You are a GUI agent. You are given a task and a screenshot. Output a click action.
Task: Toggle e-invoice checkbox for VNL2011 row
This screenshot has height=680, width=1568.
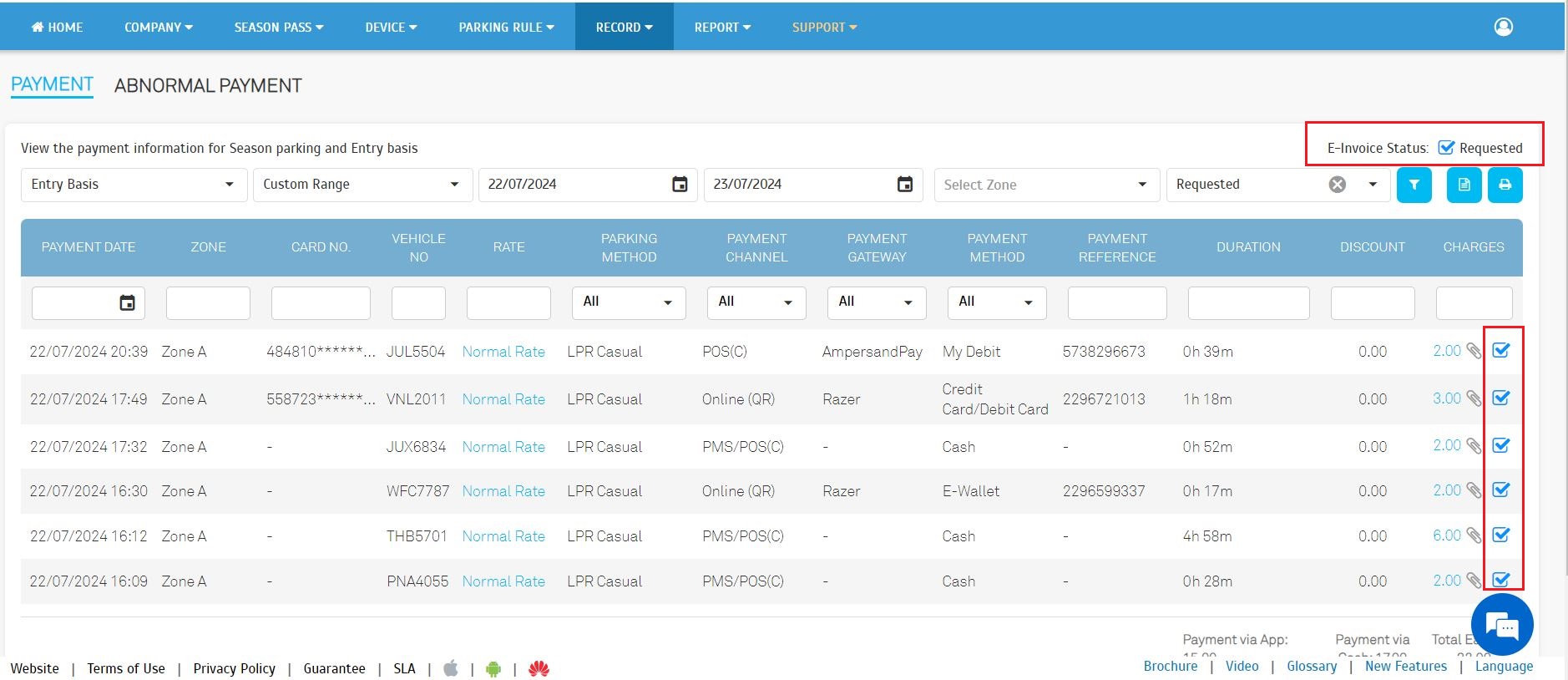point(1501,398)
